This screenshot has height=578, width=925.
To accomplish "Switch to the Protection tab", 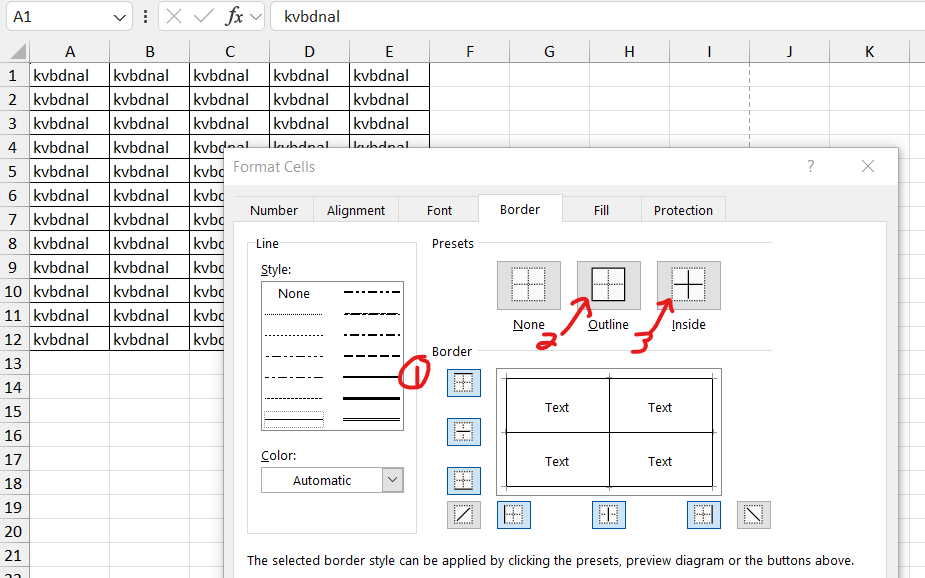I will [x=683, y=210].
